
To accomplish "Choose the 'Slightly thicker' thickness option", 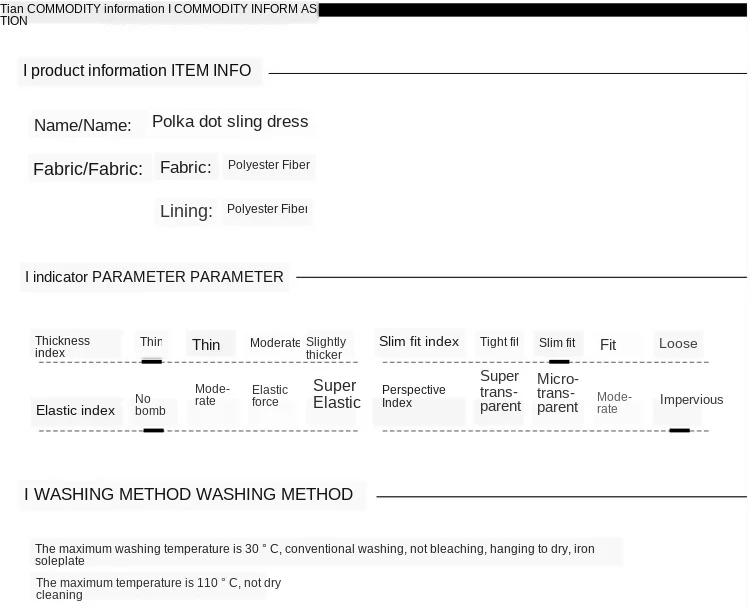I will pyautogui.click(x=326, y=348).
